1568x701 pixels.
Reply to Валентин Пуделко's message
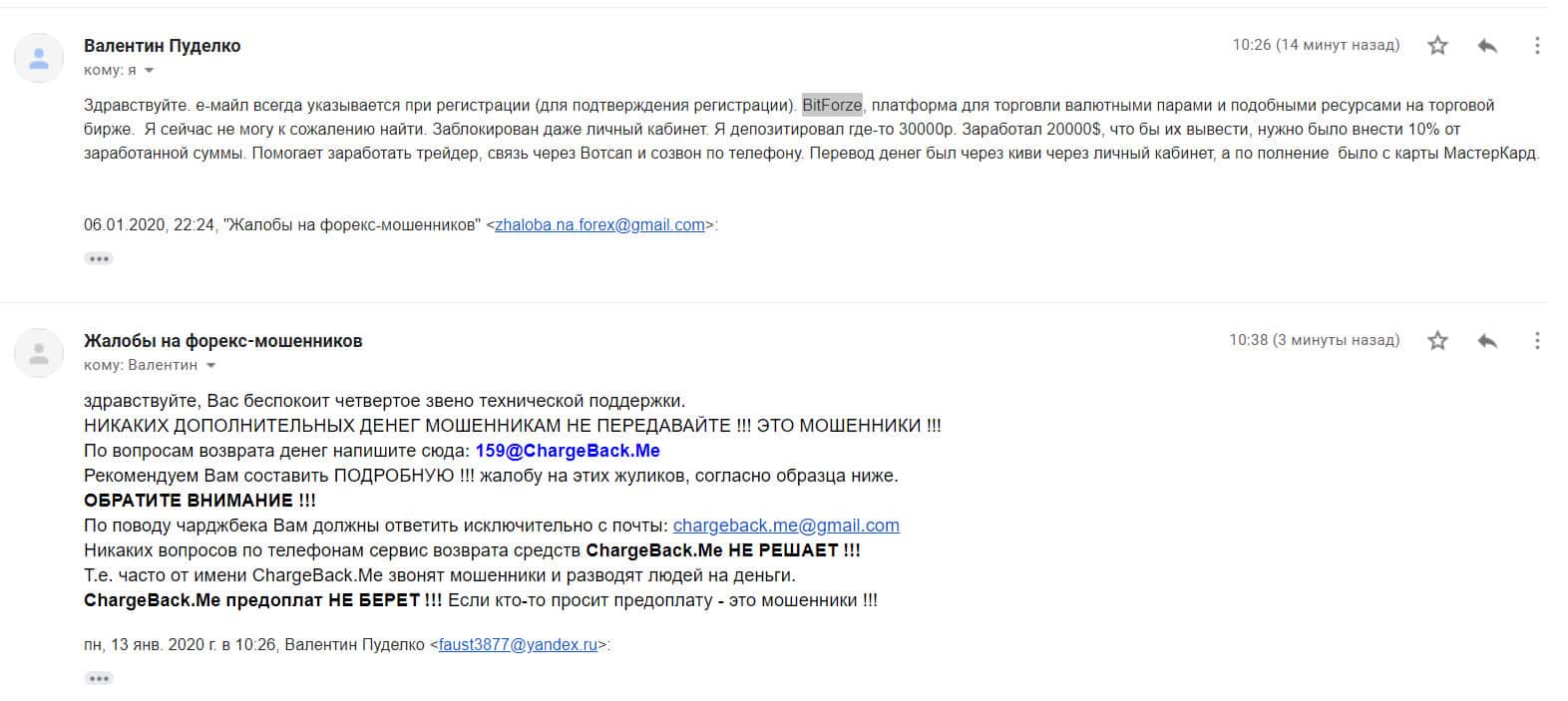(1487, 45)
